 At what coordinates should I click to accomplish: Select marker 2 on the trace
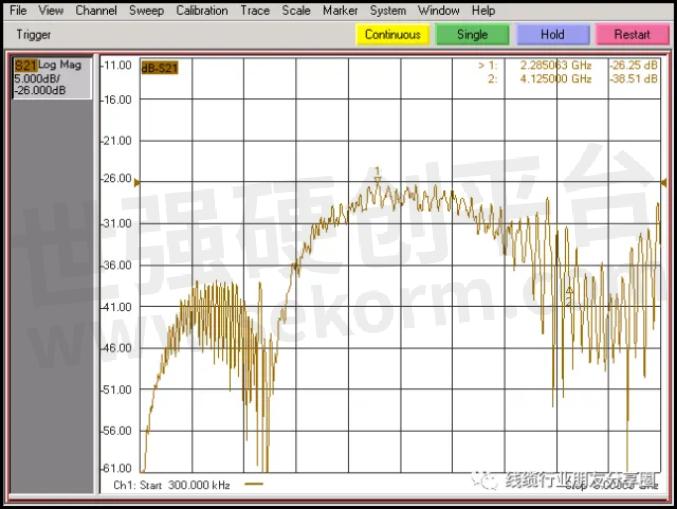569,294
